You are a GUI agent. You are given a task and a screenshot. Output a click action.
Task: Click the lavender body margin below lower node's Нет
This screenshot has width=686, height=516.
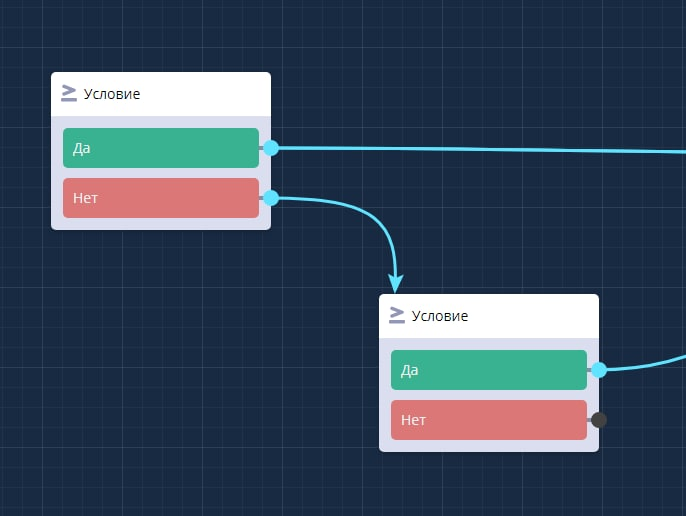pos(488,446)
